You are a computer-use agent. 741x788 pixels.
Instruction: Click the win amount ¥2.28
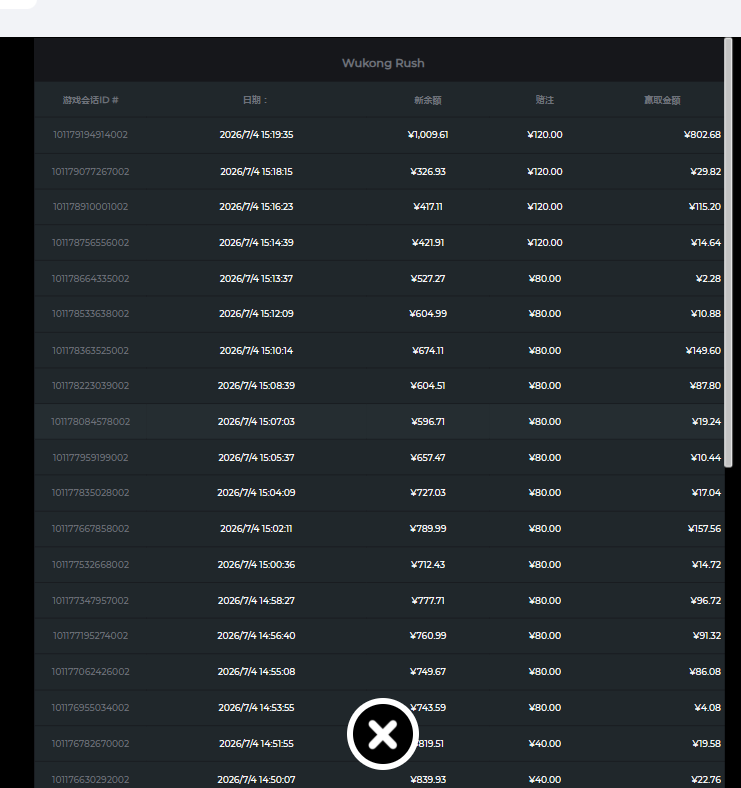(708, 278)
